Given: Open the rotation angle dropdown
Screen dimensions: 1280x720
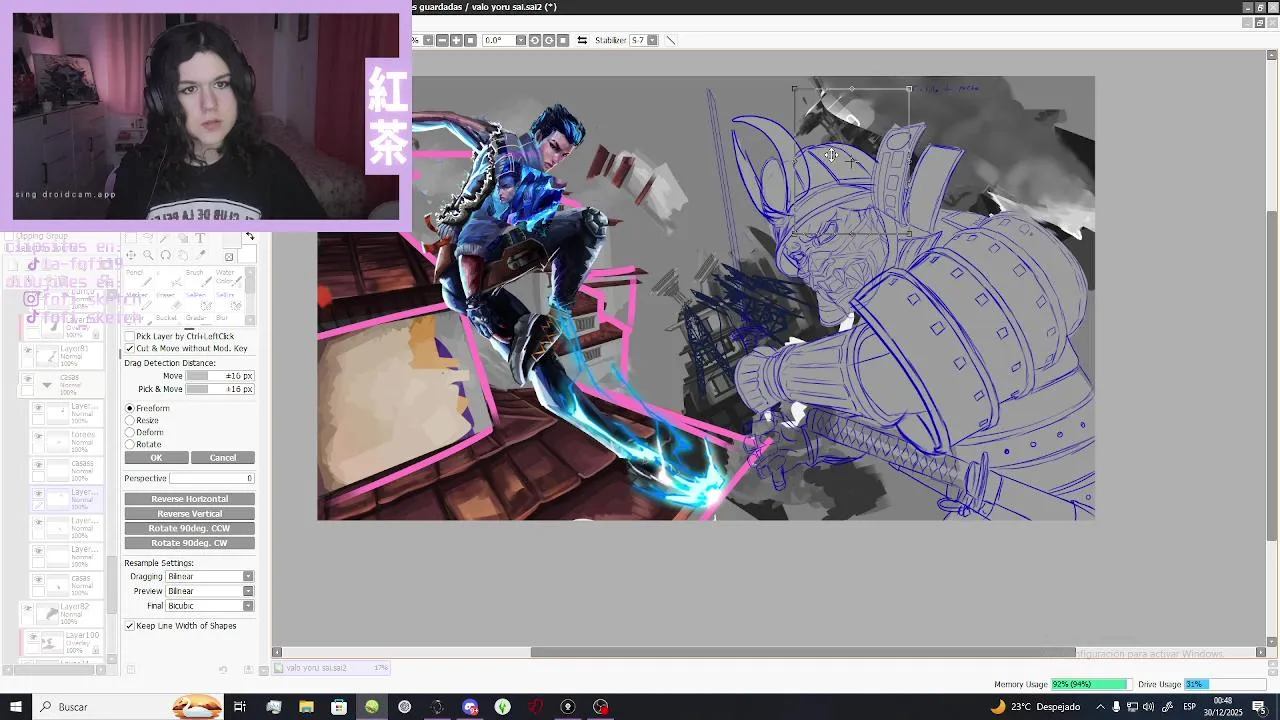Looking at the screenshot, I should [521, 40].
